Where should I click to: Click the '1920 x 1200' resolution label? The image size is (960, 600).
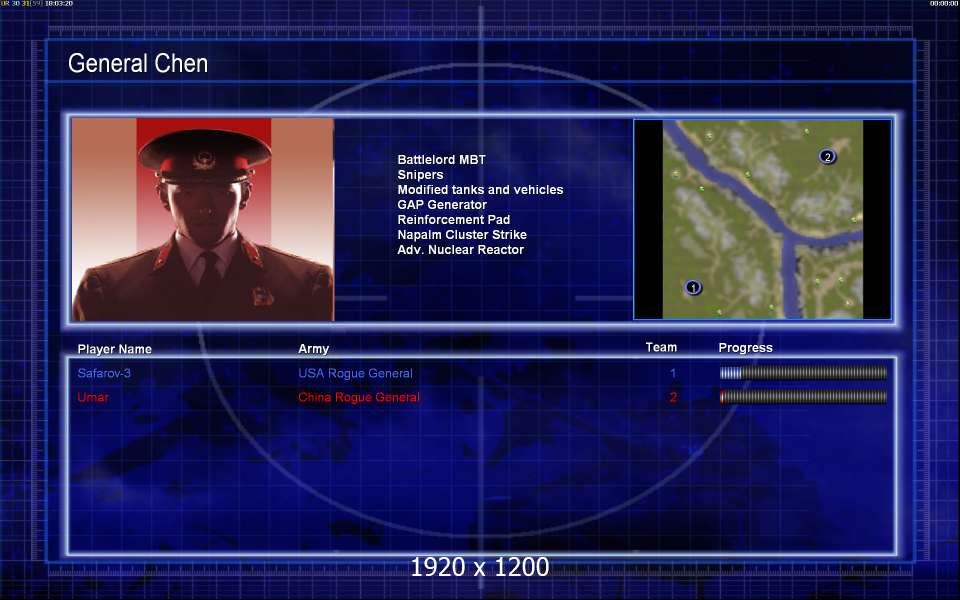pyautogui.click(x=480, y=567)
